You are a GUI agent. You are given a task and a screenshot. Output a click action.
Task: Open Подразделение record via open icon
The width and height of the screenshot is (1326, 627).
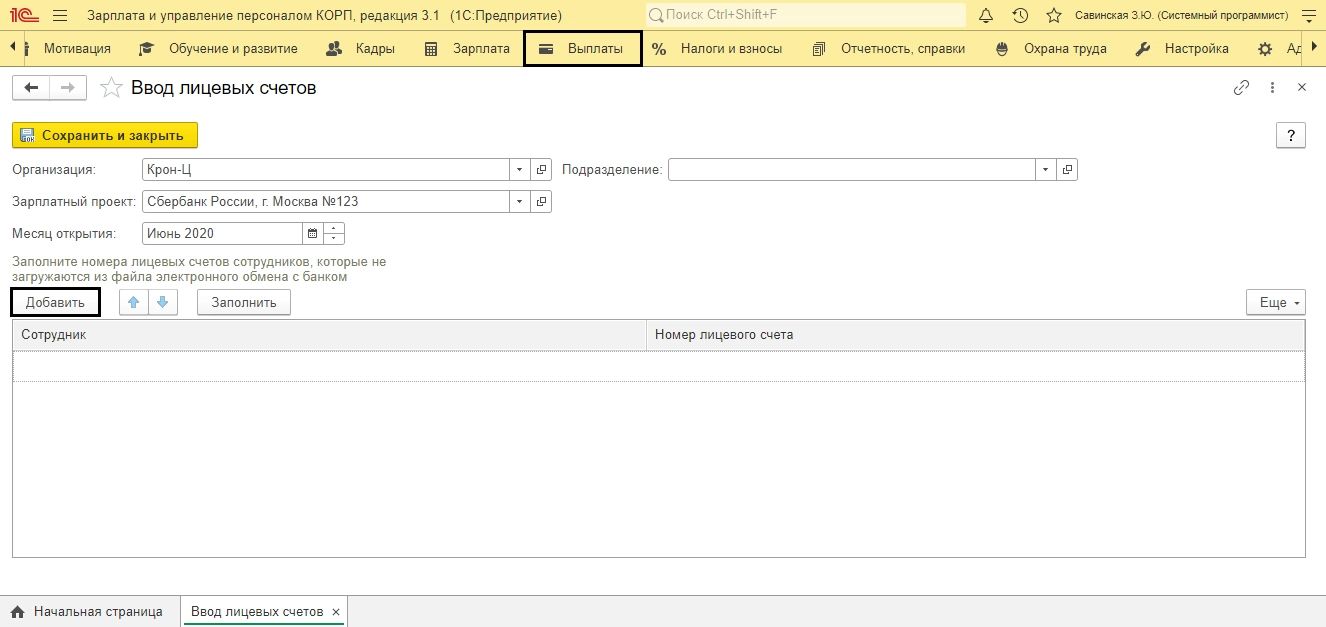click(x=1067, y=170)
